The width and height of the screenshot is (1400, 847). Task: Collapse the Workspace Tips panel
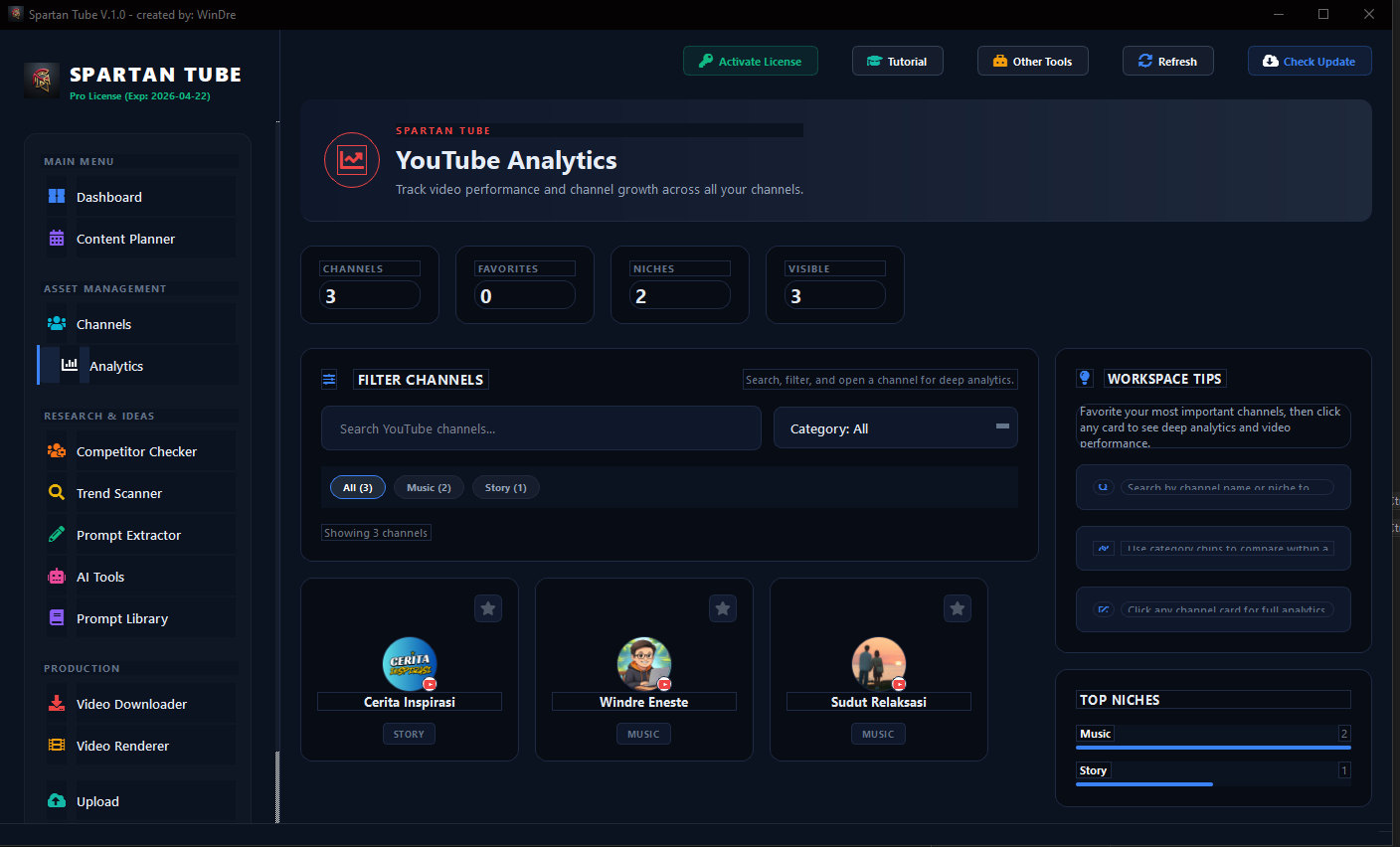click(1085, 378)
